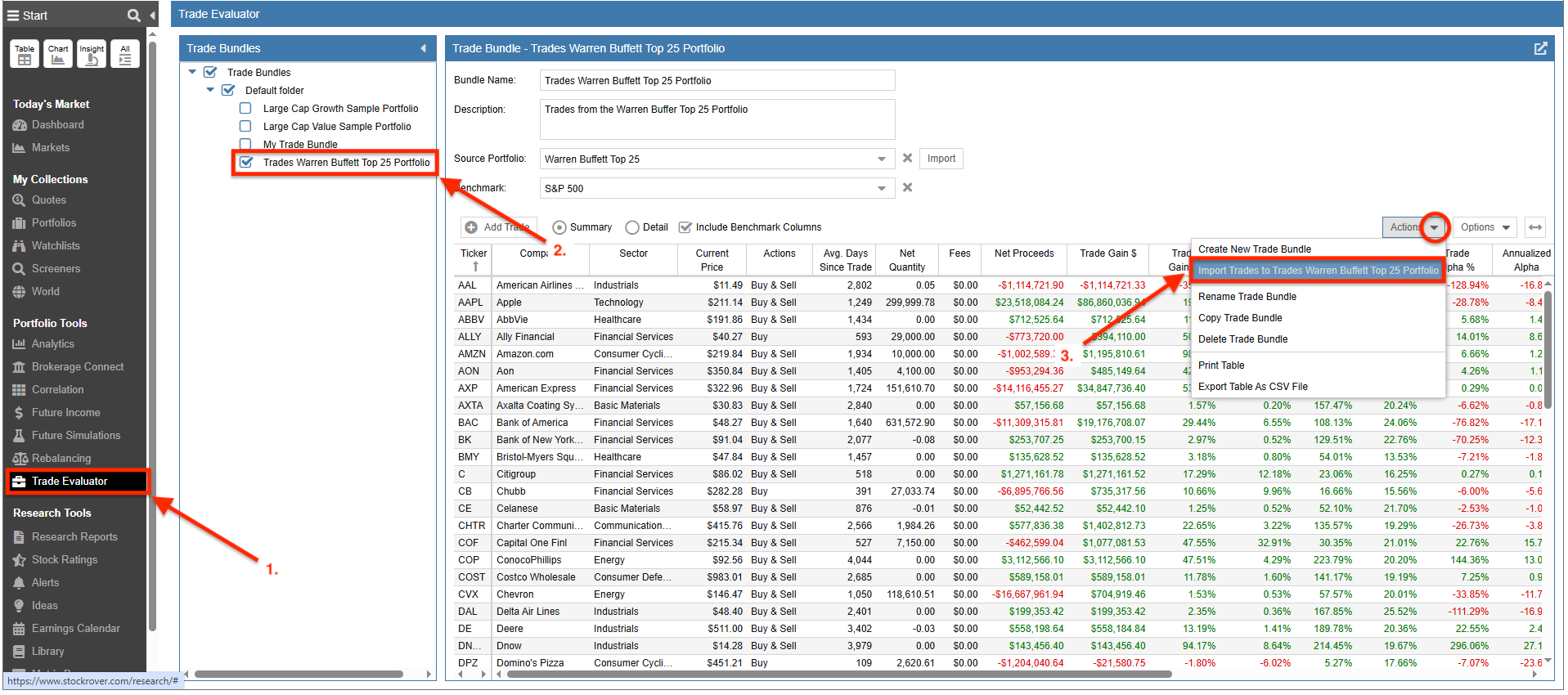The height and width of the screenshot is (695, 1568).
Task: Collapse the Default folder tree node
Action: click(210, 90)
